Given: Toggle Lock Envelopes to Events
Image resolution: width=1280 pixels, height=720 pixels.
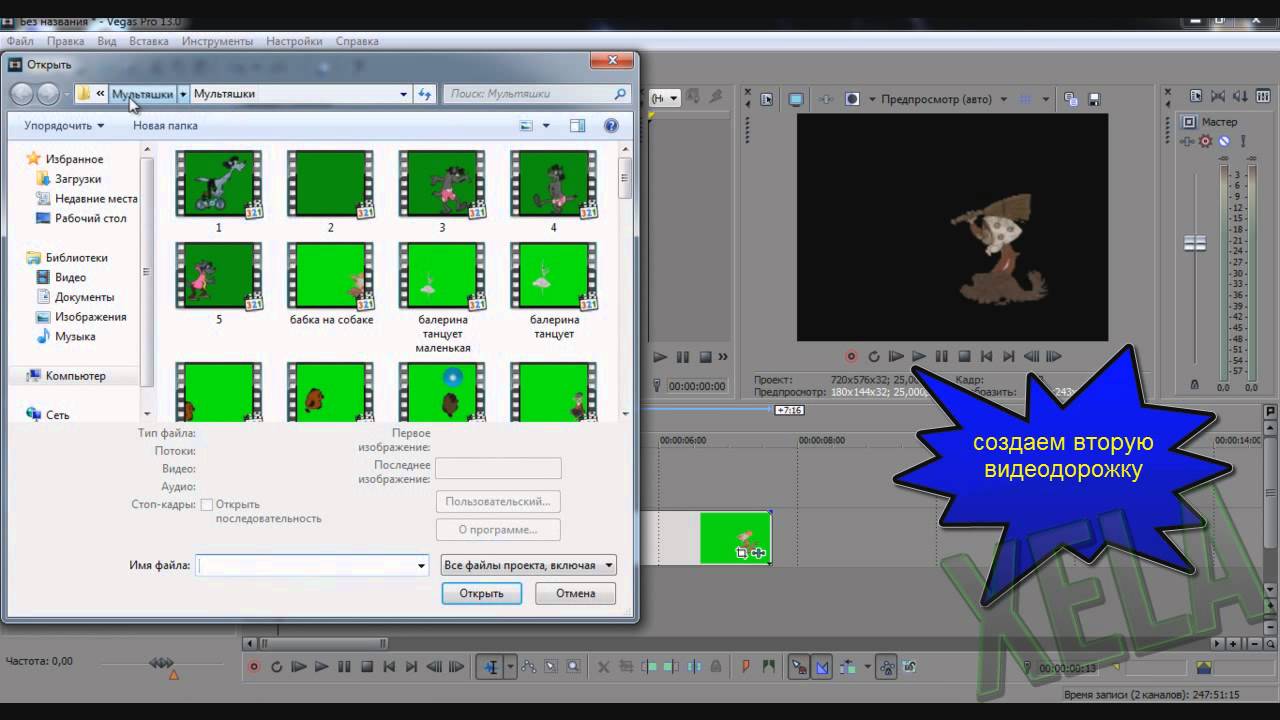Looking at the screenshot, I should point(886,667).
